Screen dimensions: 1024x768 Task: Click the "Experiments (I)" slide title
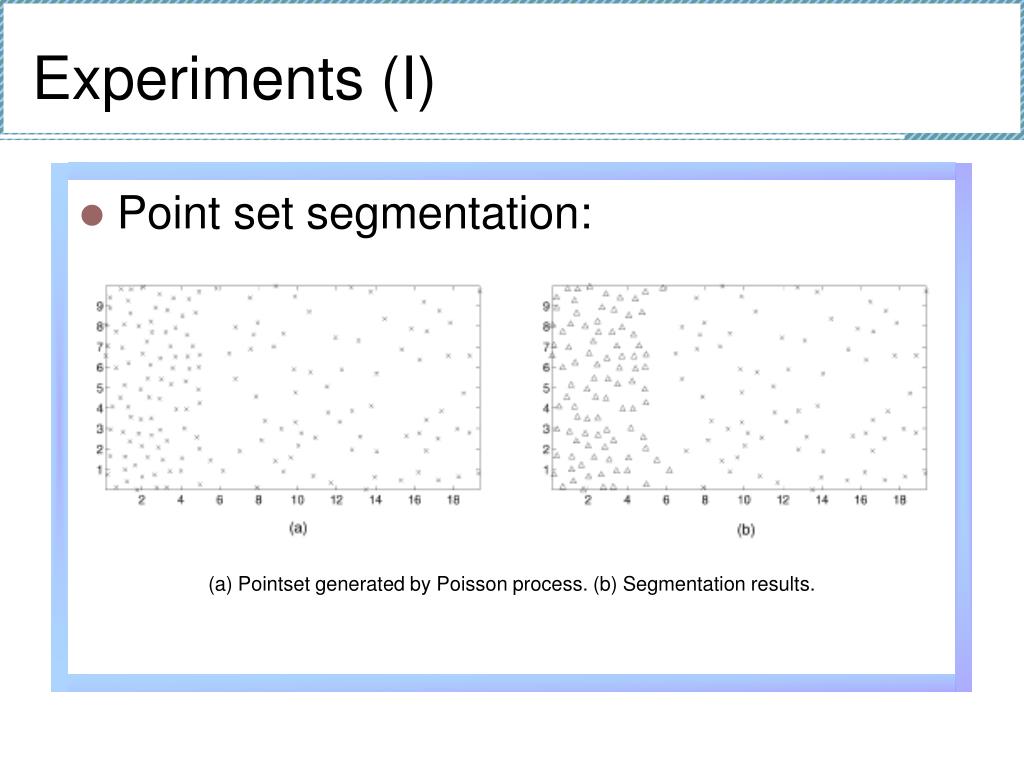click(x=234, y=80)
